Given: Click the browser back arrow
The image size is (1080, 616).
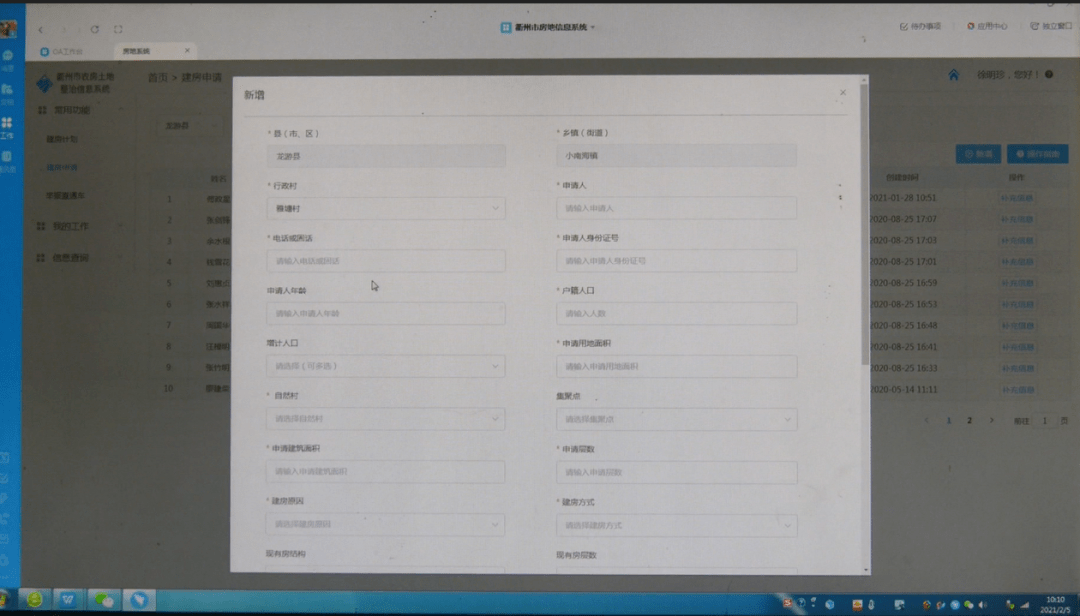Looking at the screenshot, I should point(41,30).
